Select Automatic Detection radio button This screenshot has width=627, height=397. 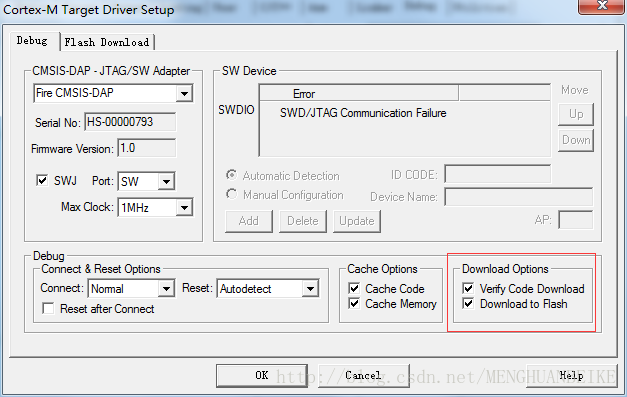[231, 175]
